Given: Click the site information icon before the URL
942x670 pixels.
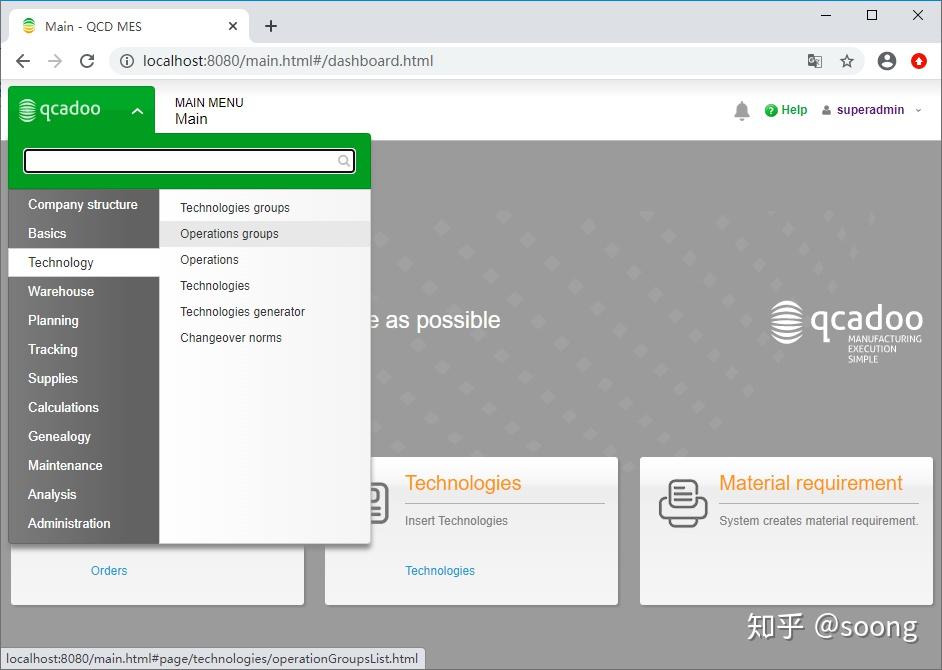Looking at the screenshot, I should [x=126, y=61].
